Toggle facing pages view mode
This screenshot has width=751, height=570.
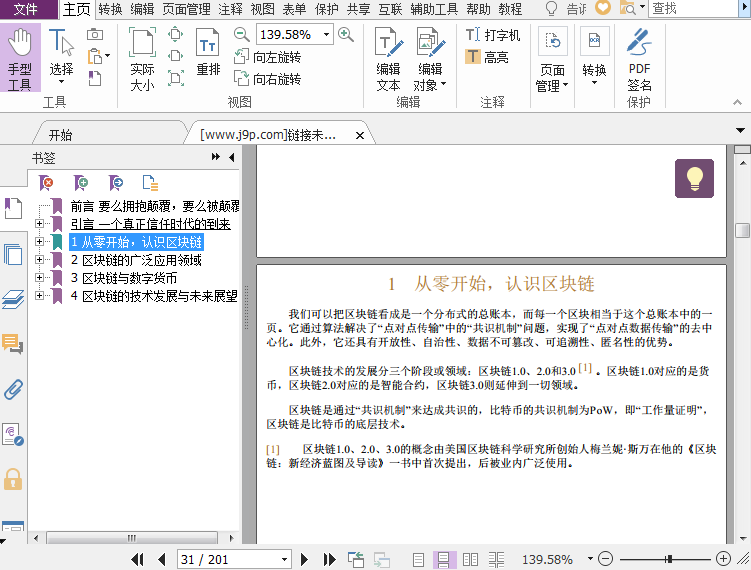[470, 559]
